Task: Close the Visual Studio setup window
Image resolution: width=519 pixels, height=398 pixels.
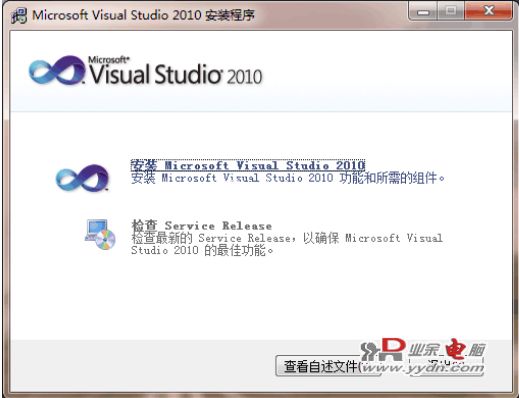Action: click(488, 11)
